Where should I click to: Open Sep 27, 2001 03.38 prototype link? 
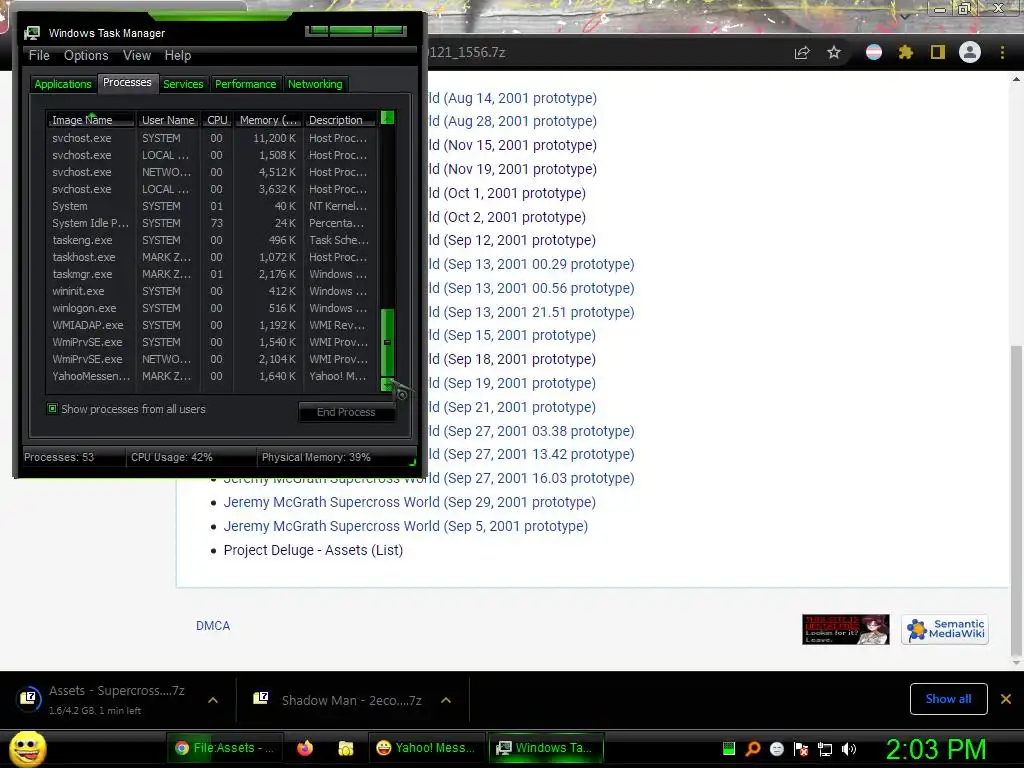[x=532, y=431]
